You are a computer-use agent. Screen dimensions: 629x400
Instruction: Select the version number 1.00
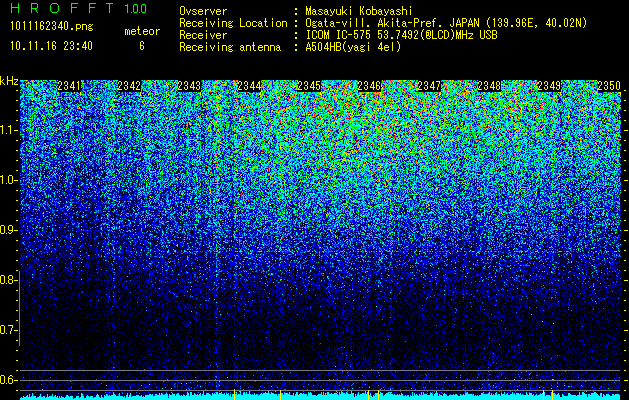pos(136,9)
